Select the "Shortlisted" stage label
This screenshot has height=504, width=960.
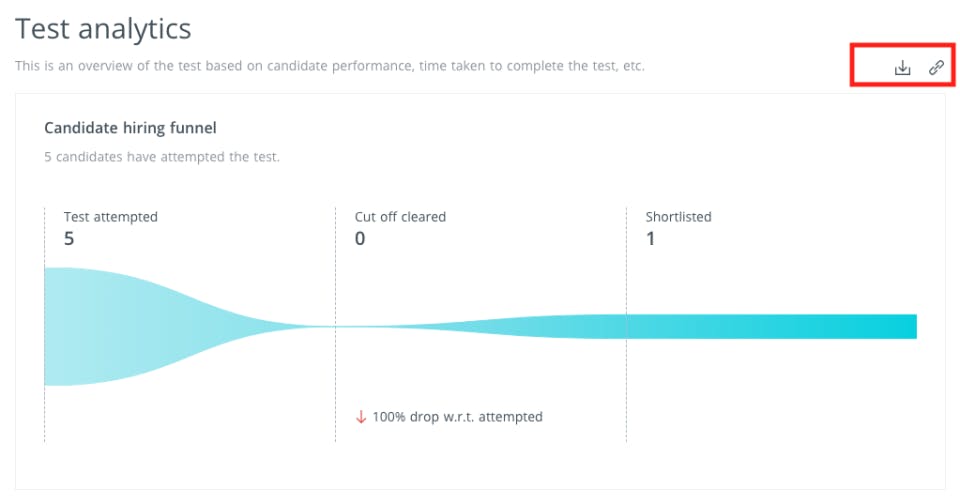tap(678, 216)
